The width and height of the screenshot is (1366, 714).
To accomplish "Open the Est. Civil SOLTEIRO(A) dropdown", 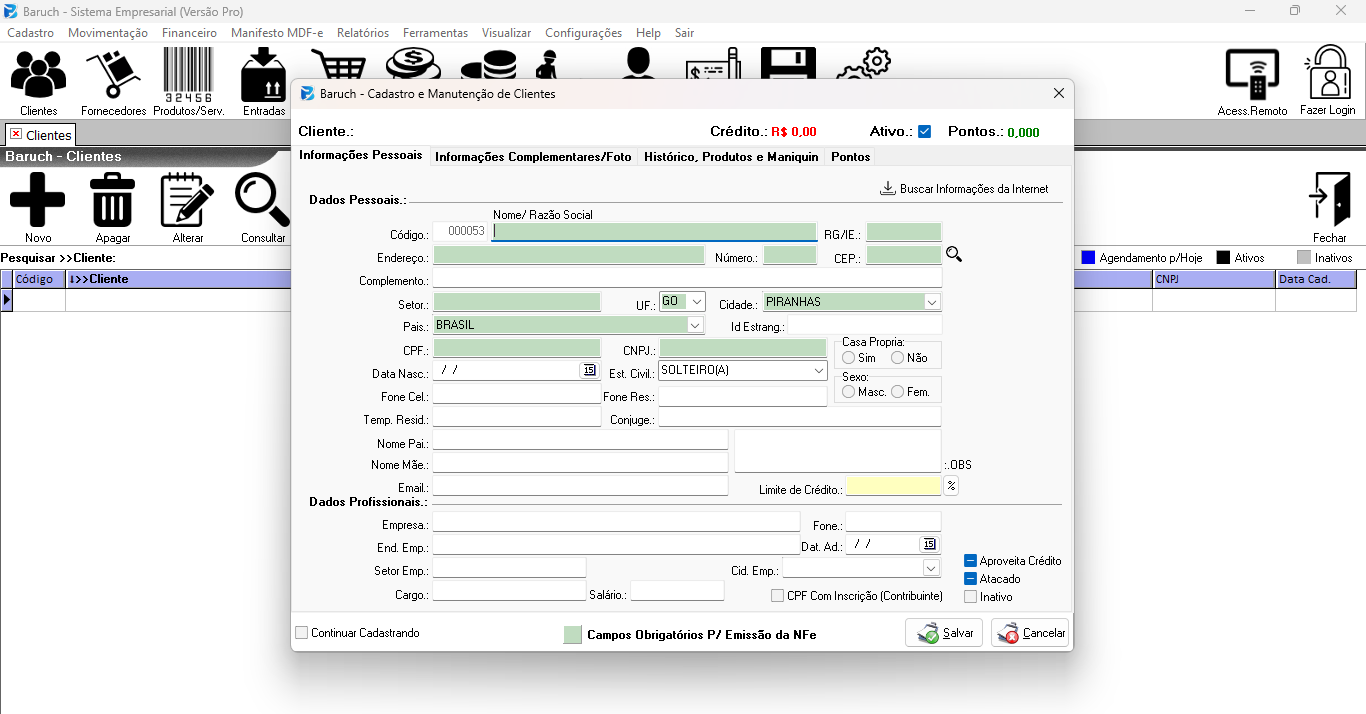I will coord(742,370).
